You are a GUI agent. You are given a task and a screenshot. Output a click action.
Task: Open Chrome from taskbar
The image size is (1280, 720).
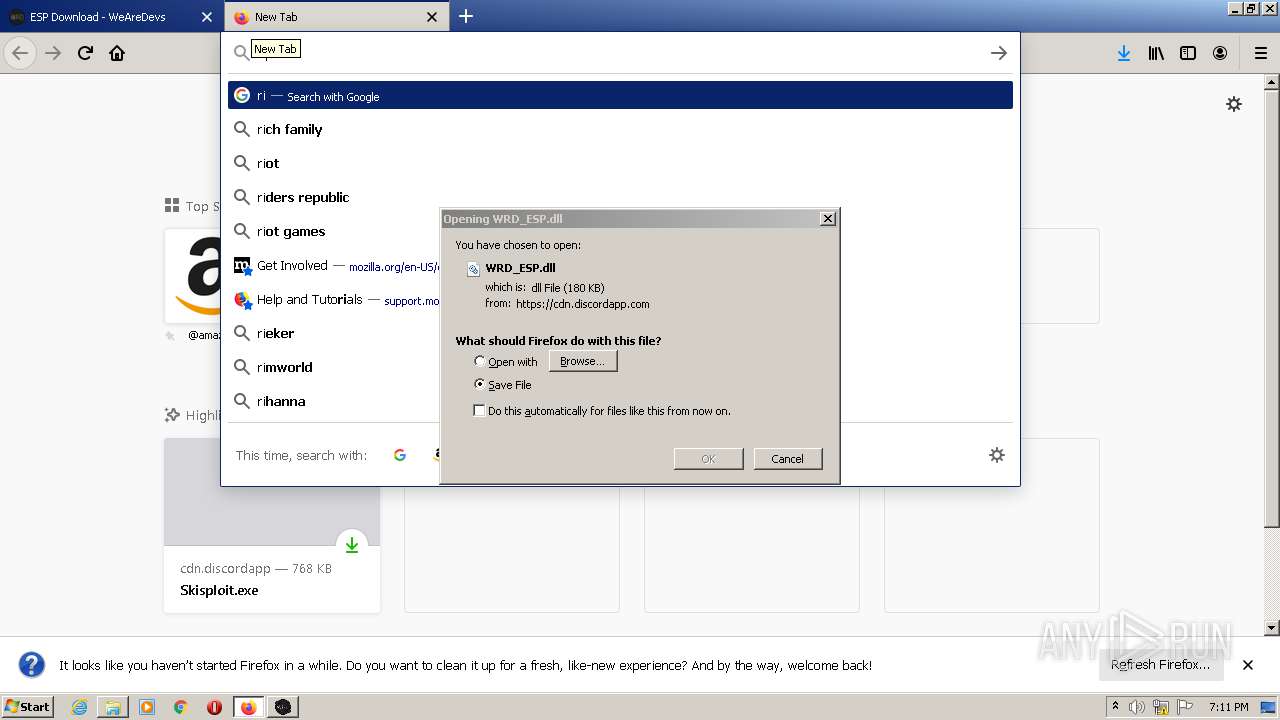click(181, 707)
